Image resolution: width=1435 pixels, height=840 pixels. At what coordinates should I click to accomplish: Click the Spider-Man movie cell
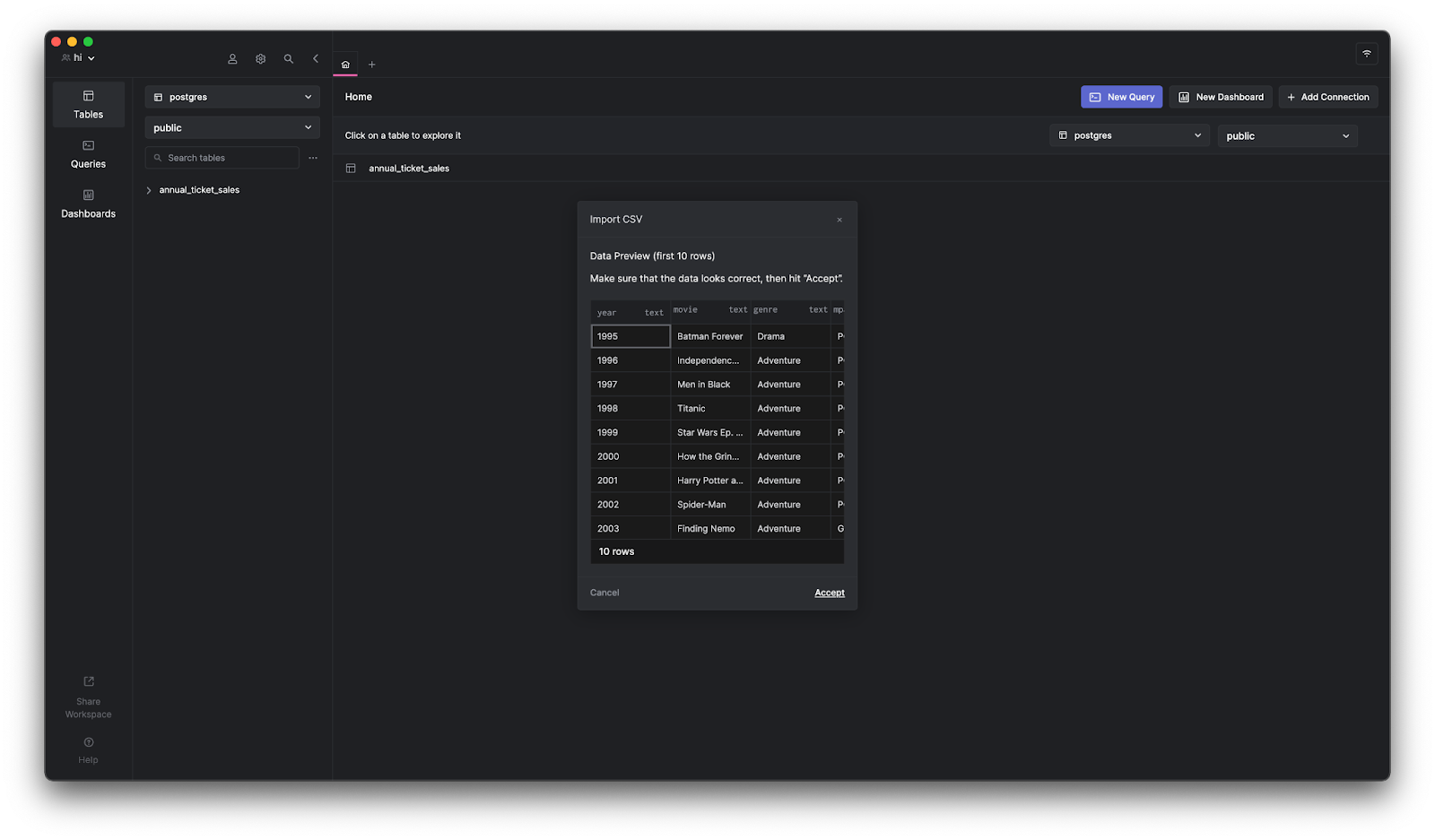pyautogui.click(x=710, y=505)
